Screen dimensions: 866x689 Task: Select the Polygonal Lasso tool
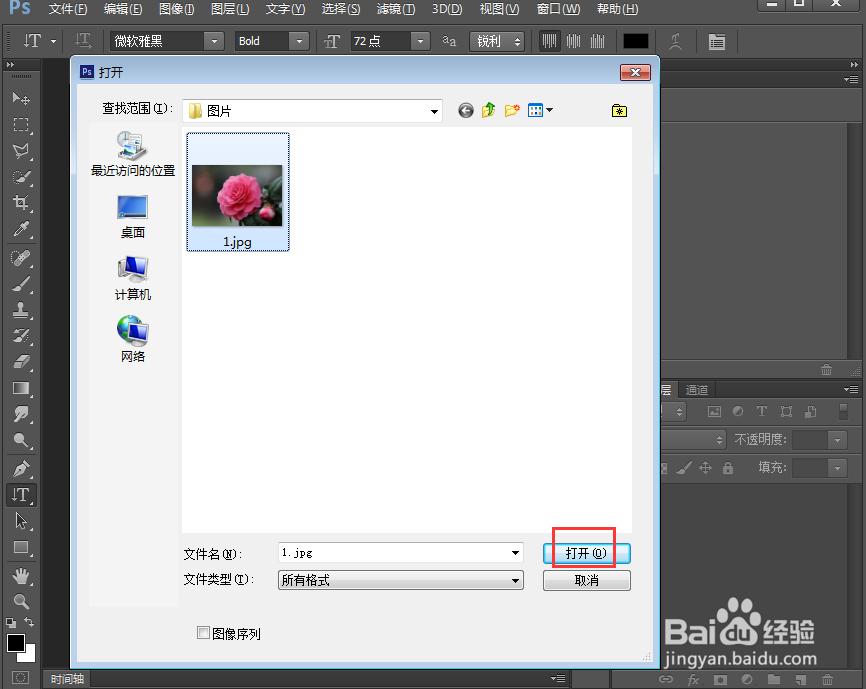click(21, 151)
